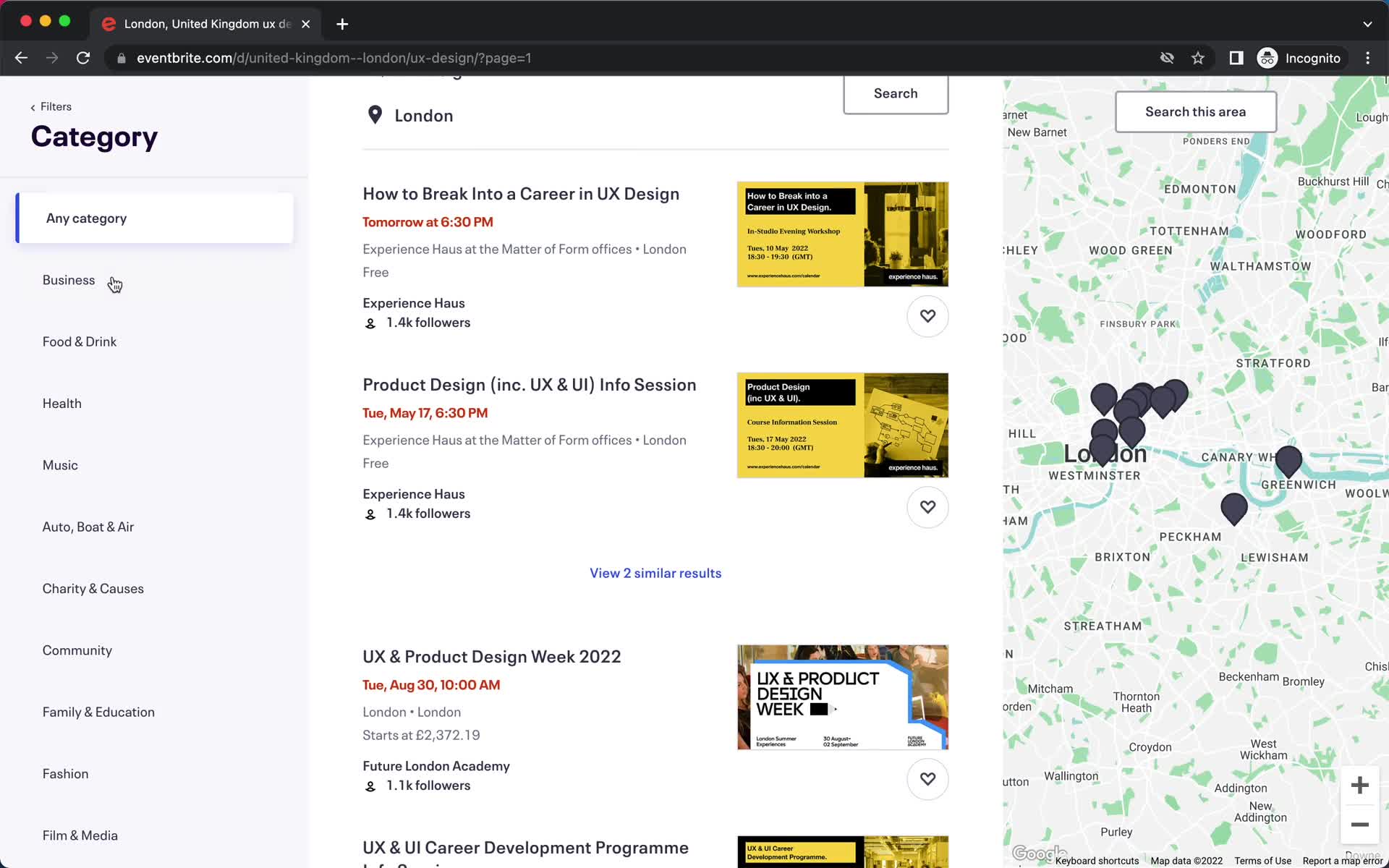Viewport: 1389px width, 868px height.
Task: Return to Filters via back chevron
Action: [x=51, y=106]
